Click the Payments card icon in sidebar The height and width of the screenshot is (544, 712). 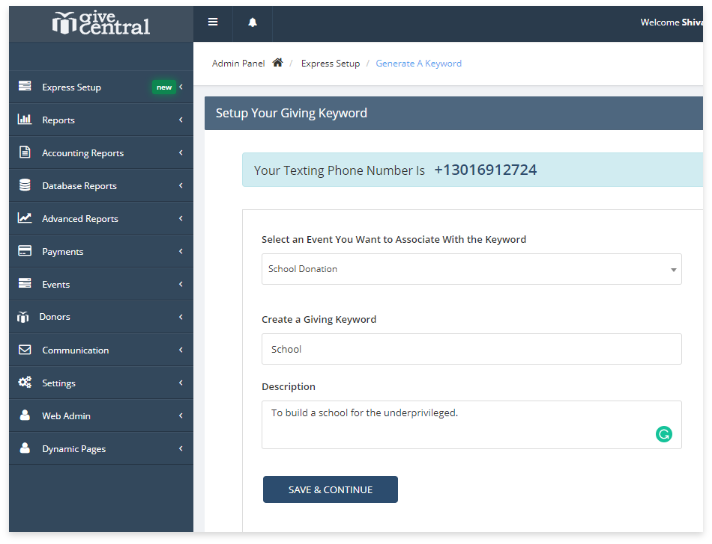(25, 252)
